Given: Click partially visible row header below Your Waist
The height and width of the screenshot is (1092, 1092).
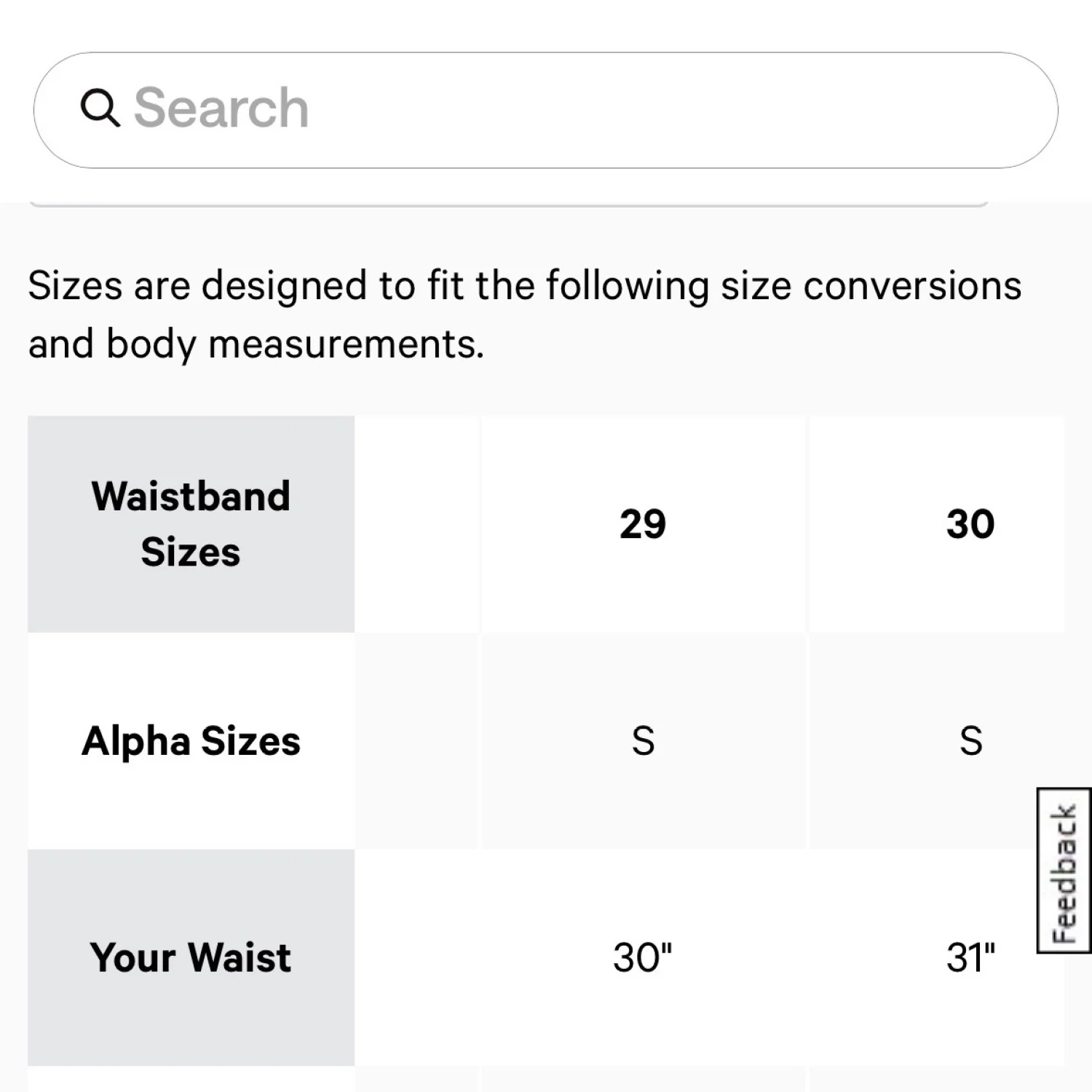Looking at the screenshot, I should [x=191, y=1081].
